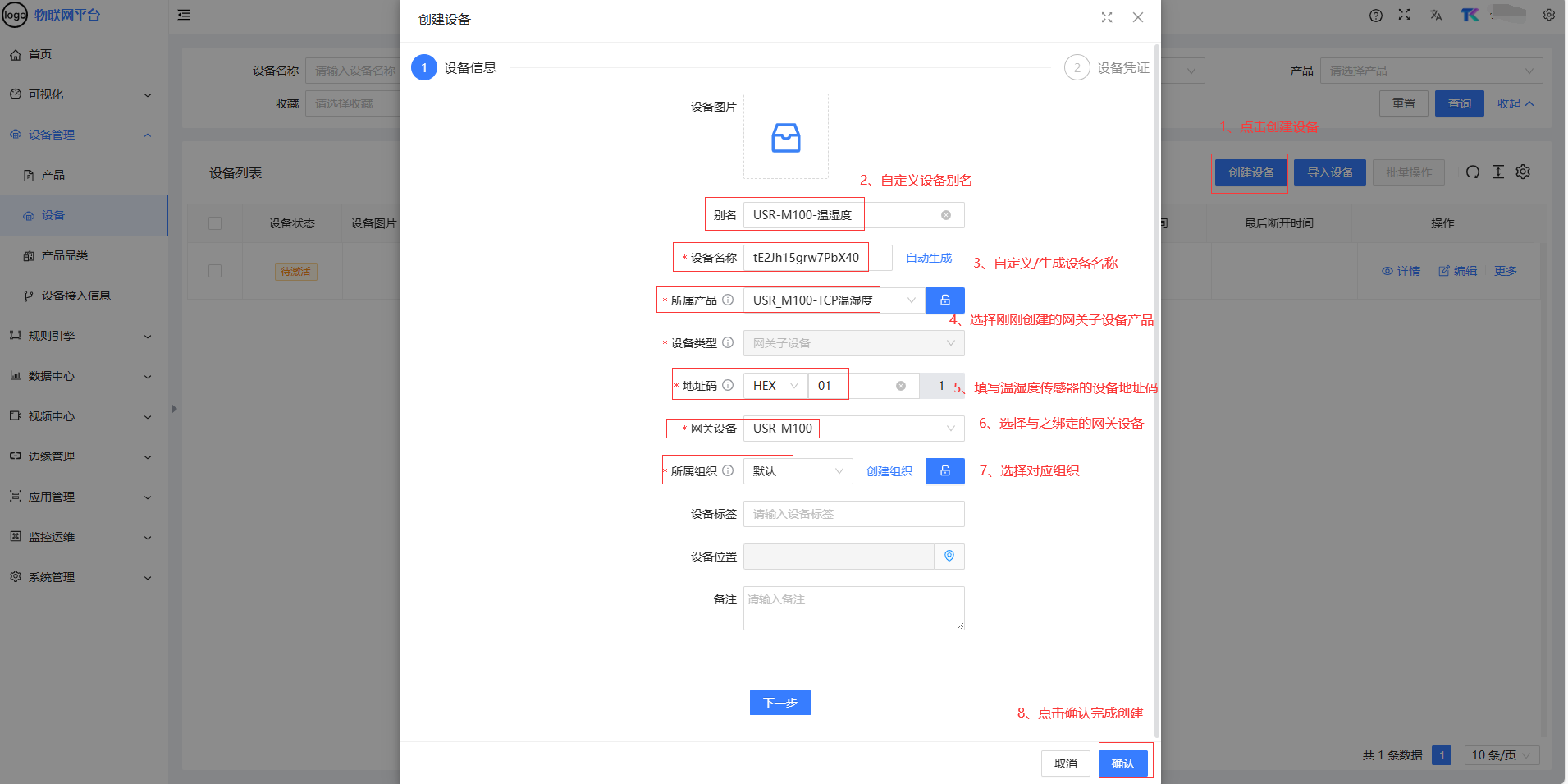Click the 下一步 next step button
Image resolution: width=1568 pixels, height=784 pixels.
779,703
